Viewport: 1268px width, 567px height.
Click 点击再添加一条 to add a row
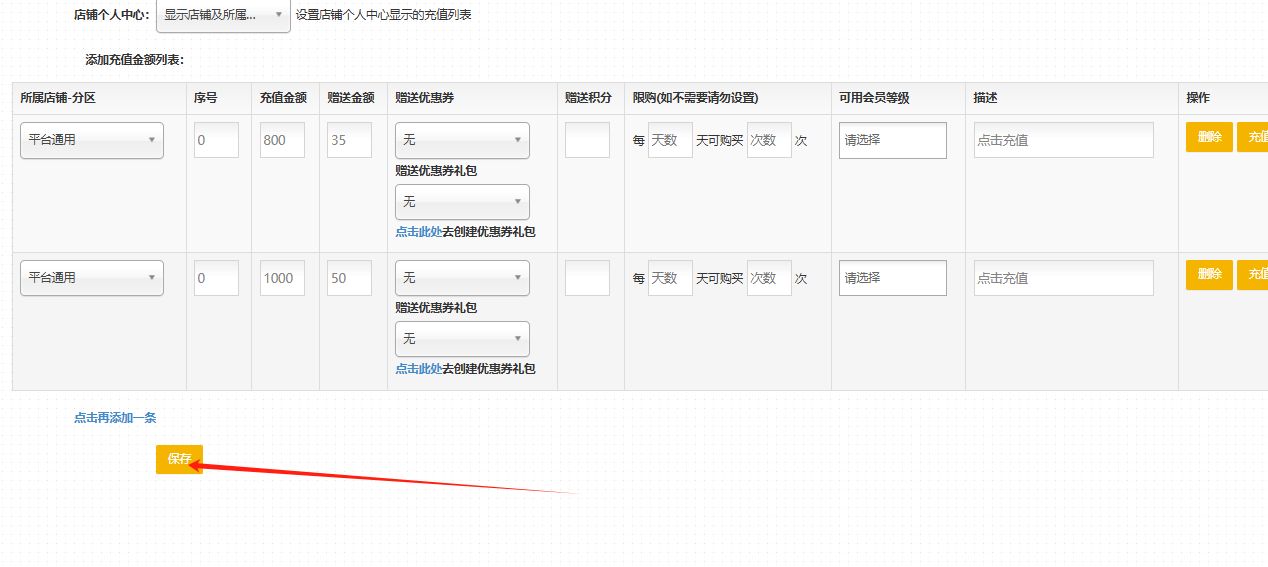coord(115,418)
